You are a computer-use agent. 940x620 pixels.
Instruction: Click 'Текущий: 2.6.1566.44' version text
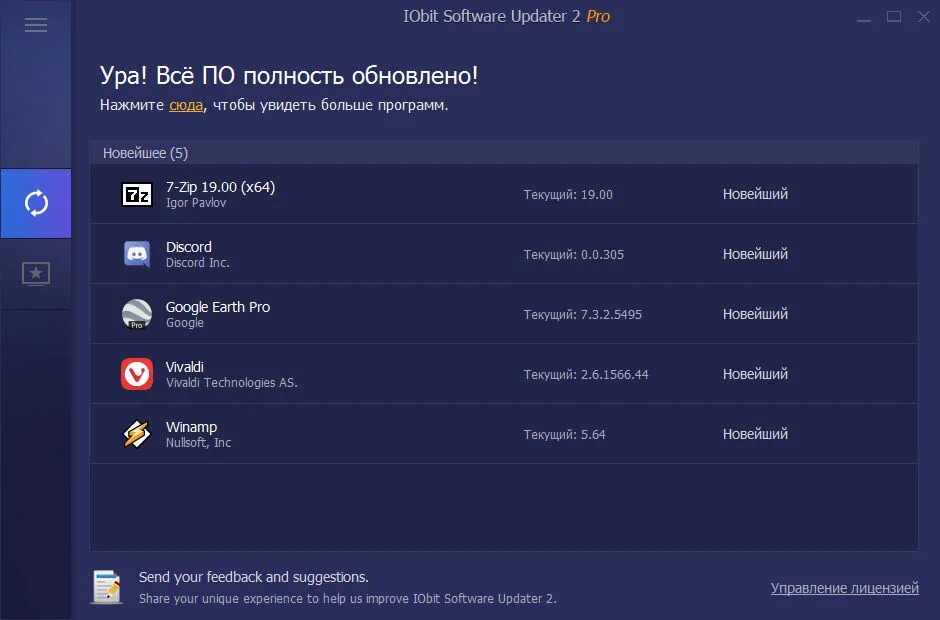586,375
